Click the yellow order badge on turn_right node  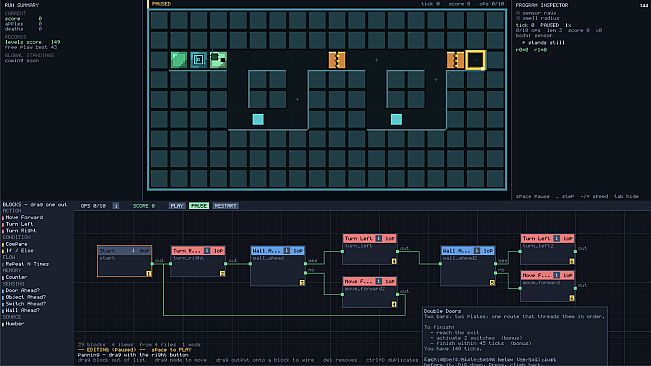click(x=222, y=273)
